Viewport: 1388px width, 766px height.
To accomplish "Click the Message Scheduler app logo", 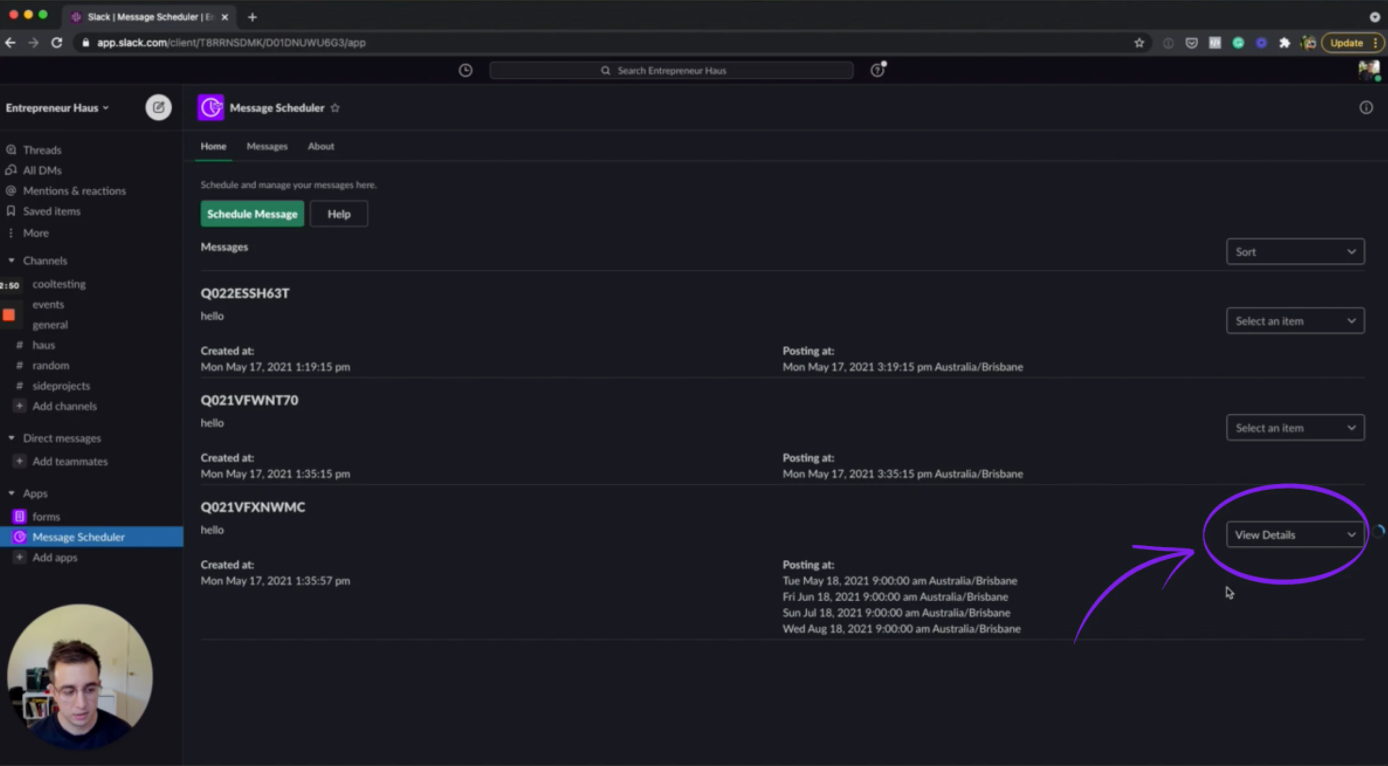I will [211, 108].
